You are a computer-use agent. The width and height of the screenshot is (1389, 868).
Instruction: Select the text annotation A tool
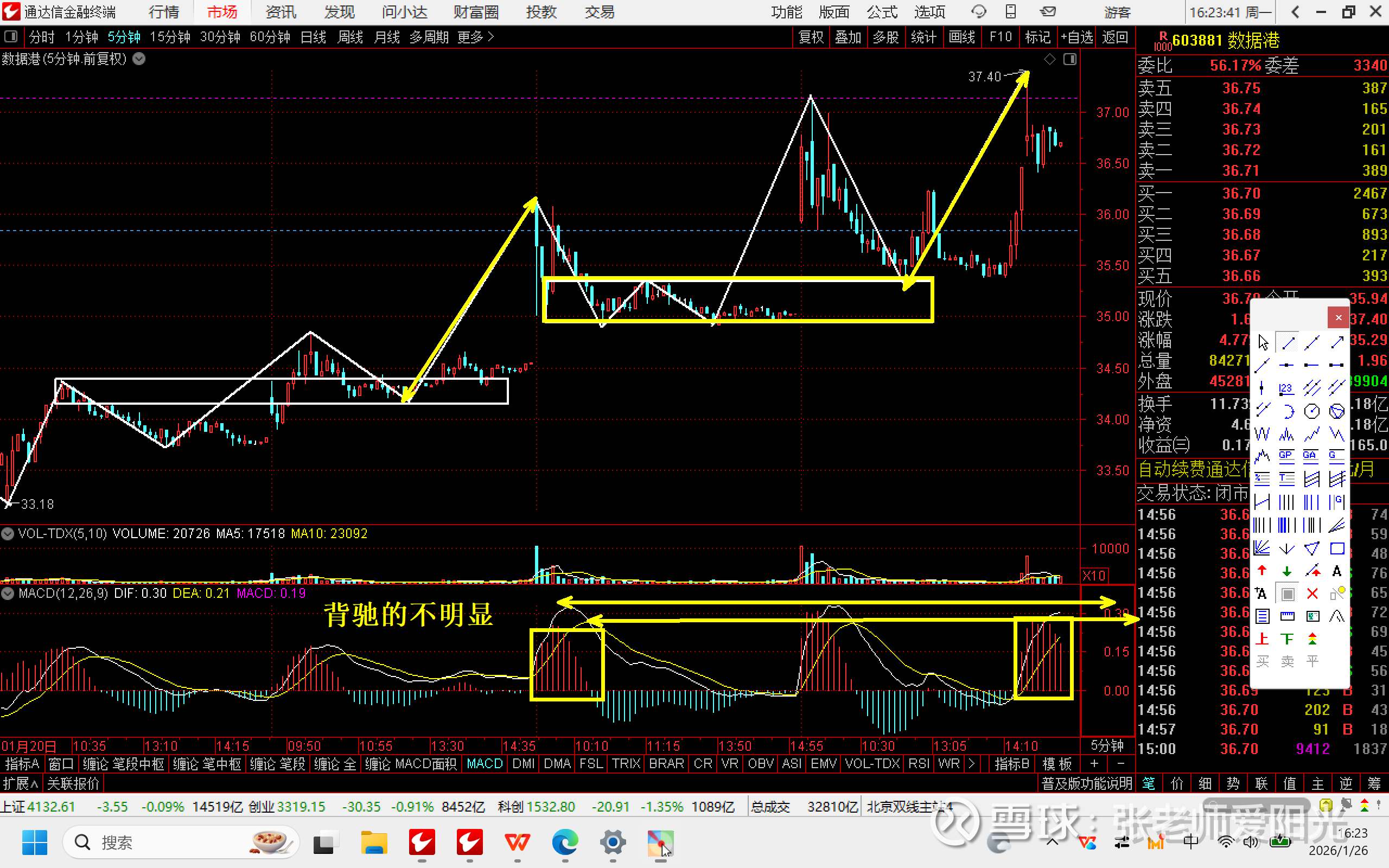coord(1337,571)
